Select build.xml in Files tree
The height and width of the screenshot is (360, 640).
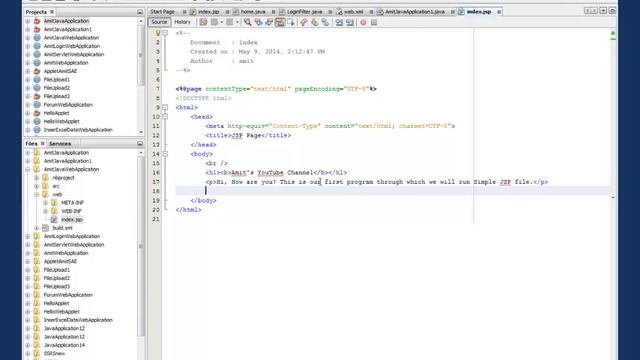(x=62, y=228)
